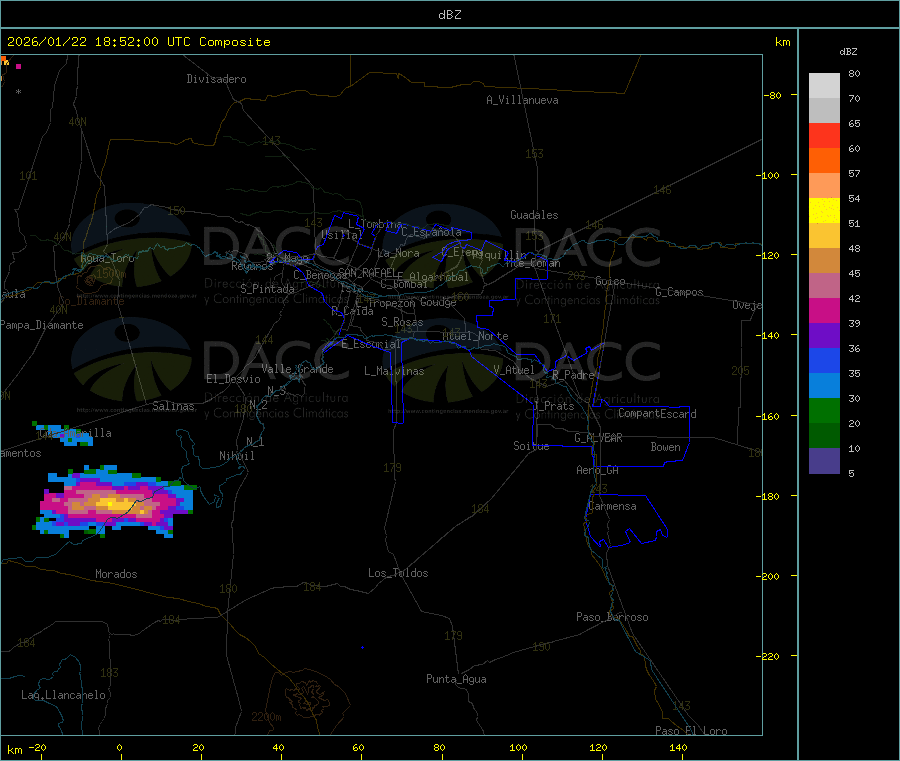Click the 0 km tick on bottom axis
Image resolution: width=900 pixels, height=761 pixels.
click(119, 747)
